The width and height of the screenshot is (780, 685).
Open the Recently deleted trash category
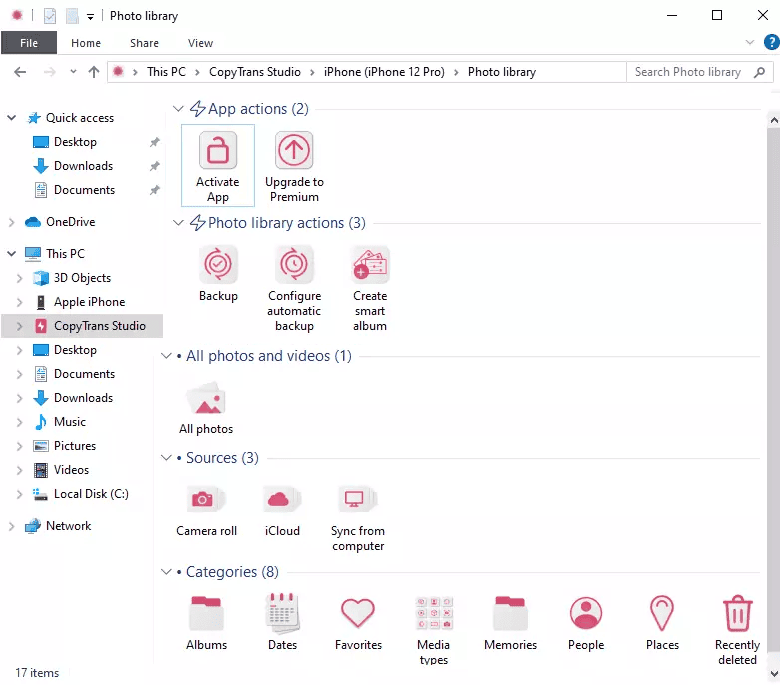[737, 631]
